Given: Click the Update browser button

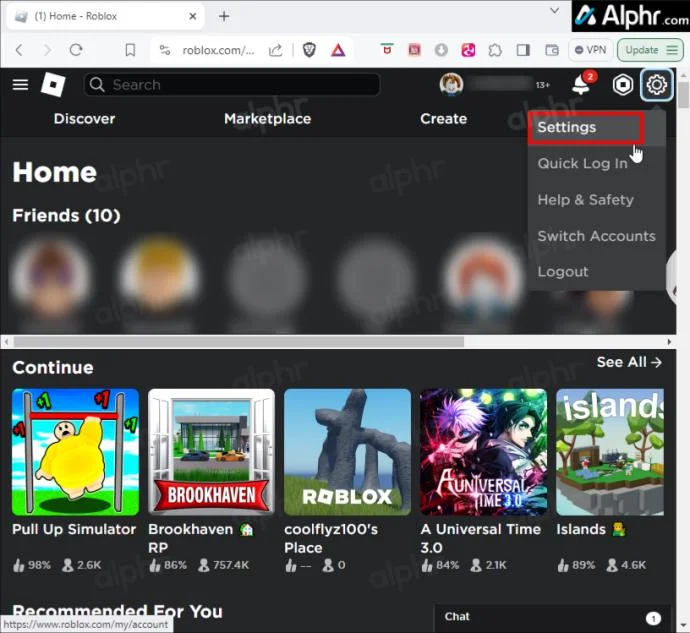Looking at the screenshot, I should point(650,50).
